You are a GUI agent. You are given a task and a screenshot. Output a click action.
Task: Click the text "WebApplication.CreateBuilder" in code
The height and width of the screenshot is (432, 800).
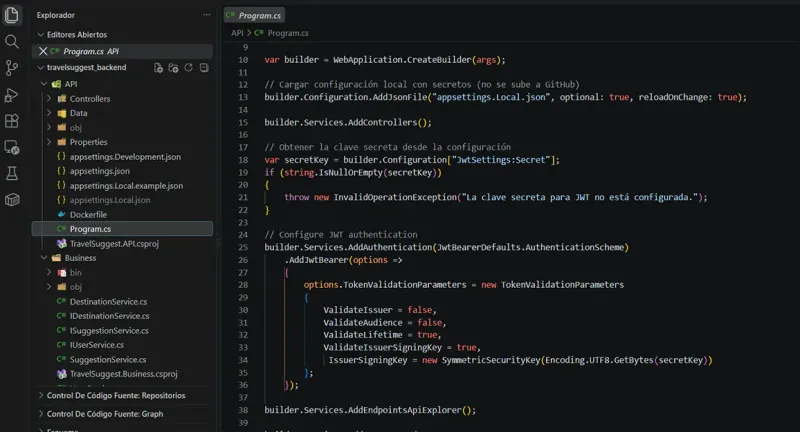[402, 60]
